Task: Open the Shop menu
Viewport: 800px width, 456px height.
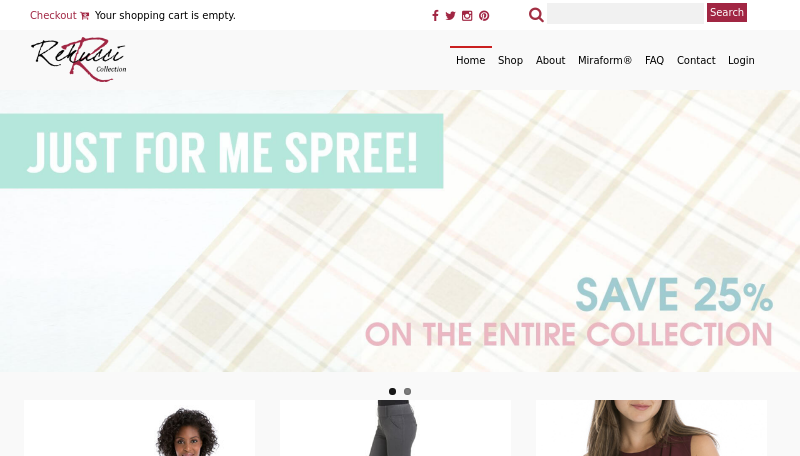Action: [510, 60]
